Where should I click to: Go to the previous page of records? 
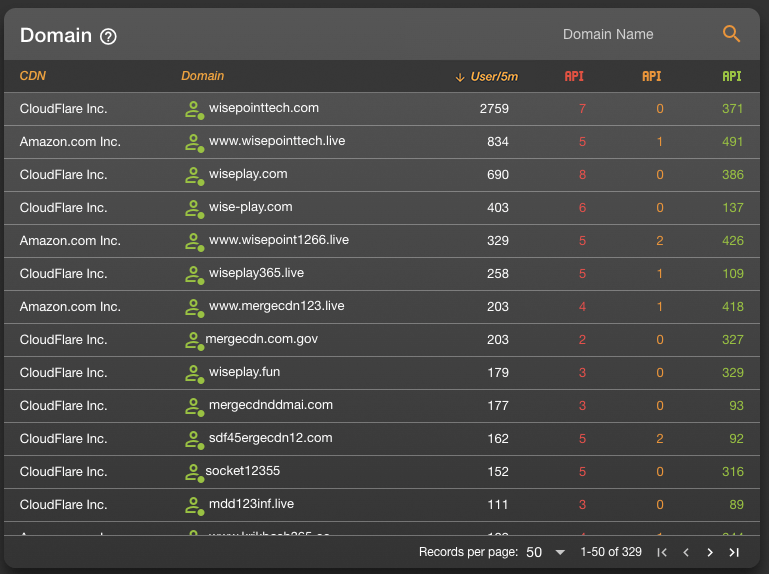pyautogui.click(x=686, y=552)
